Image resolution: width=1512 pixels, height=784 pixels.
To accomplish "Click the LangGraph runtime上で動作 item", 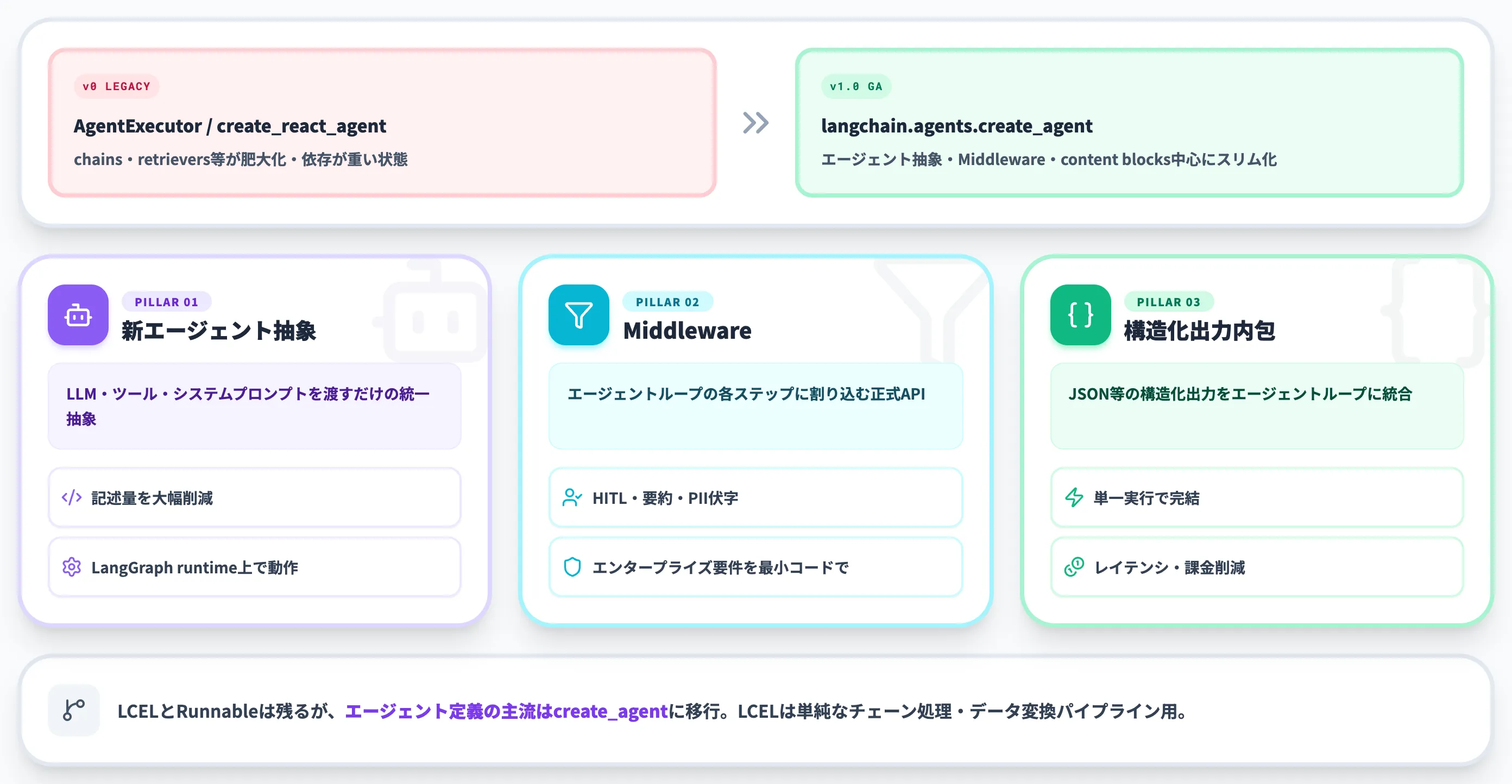I will [254, 567].
